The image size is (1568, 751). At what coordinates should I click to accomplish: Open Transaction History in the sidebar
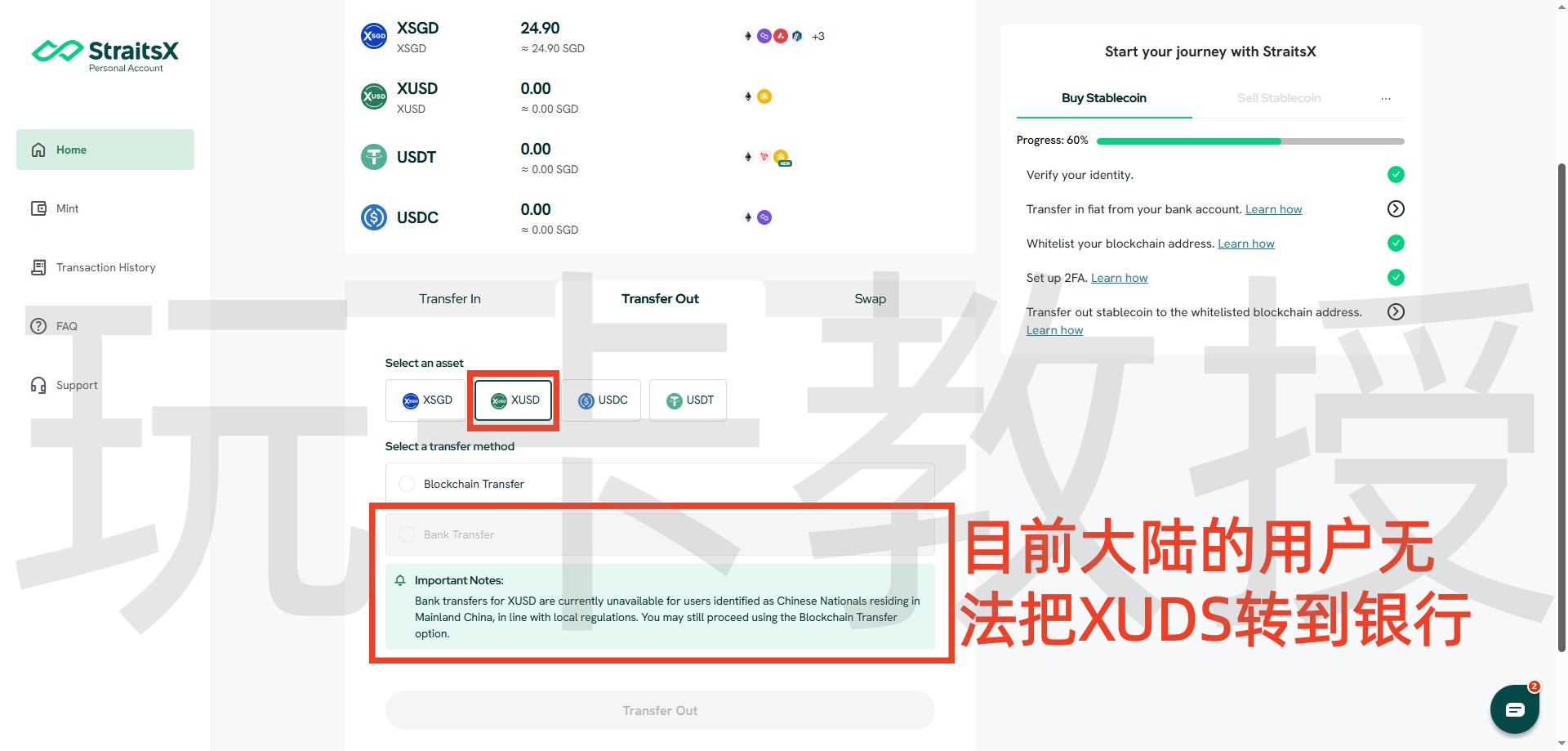point(105,267)
